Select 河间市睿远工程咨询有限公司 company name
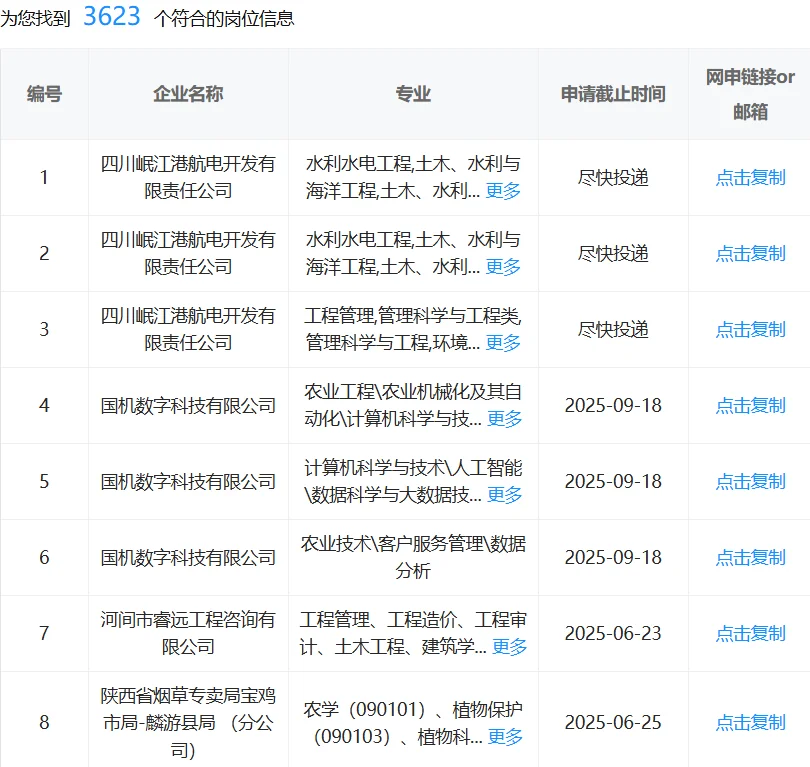810x767 pixels. pyautogui.click(x=188, y=633)
